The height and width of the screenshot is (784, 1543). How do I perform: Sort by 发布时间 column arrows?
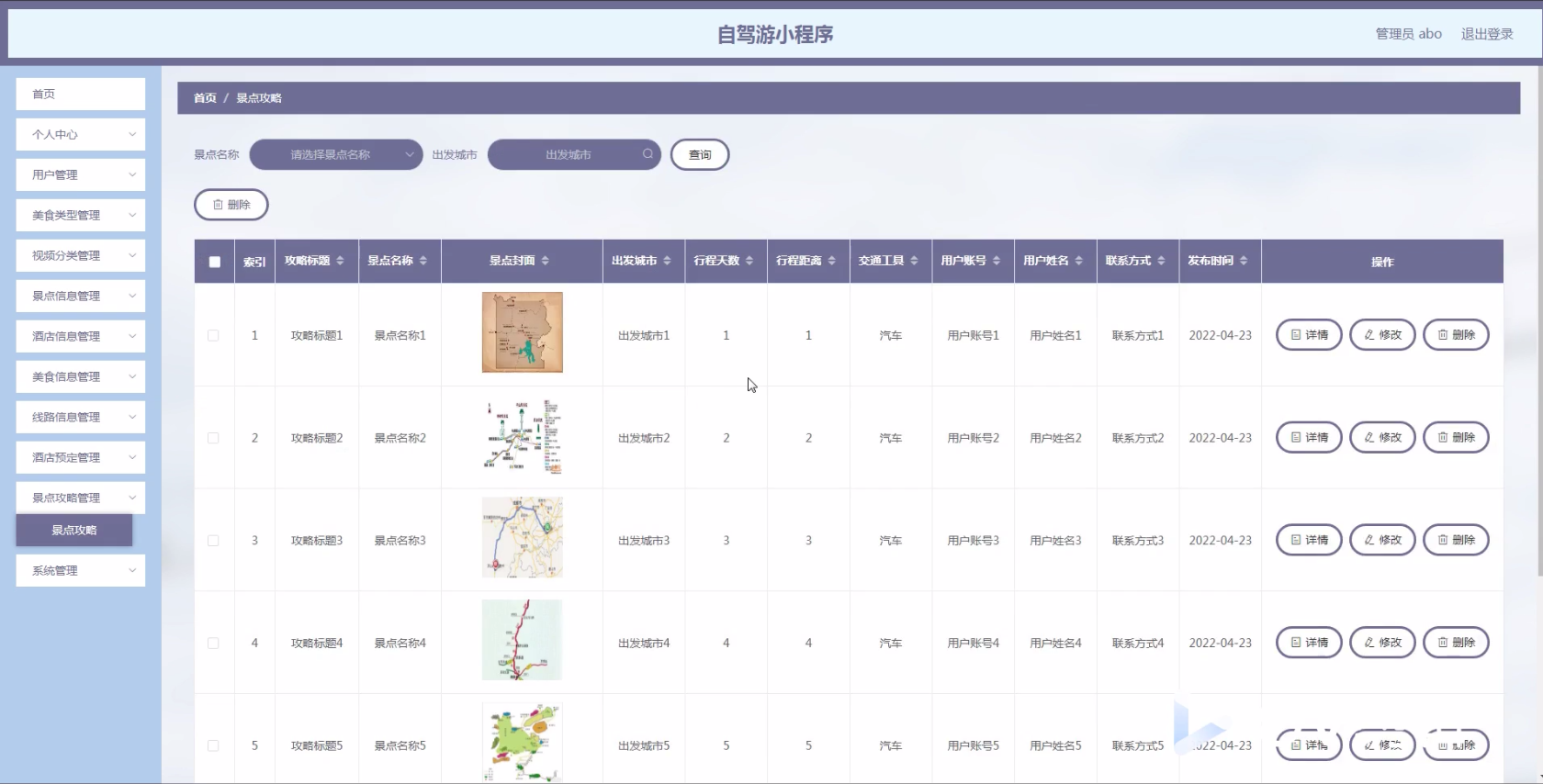click(x=1244, y=261)
